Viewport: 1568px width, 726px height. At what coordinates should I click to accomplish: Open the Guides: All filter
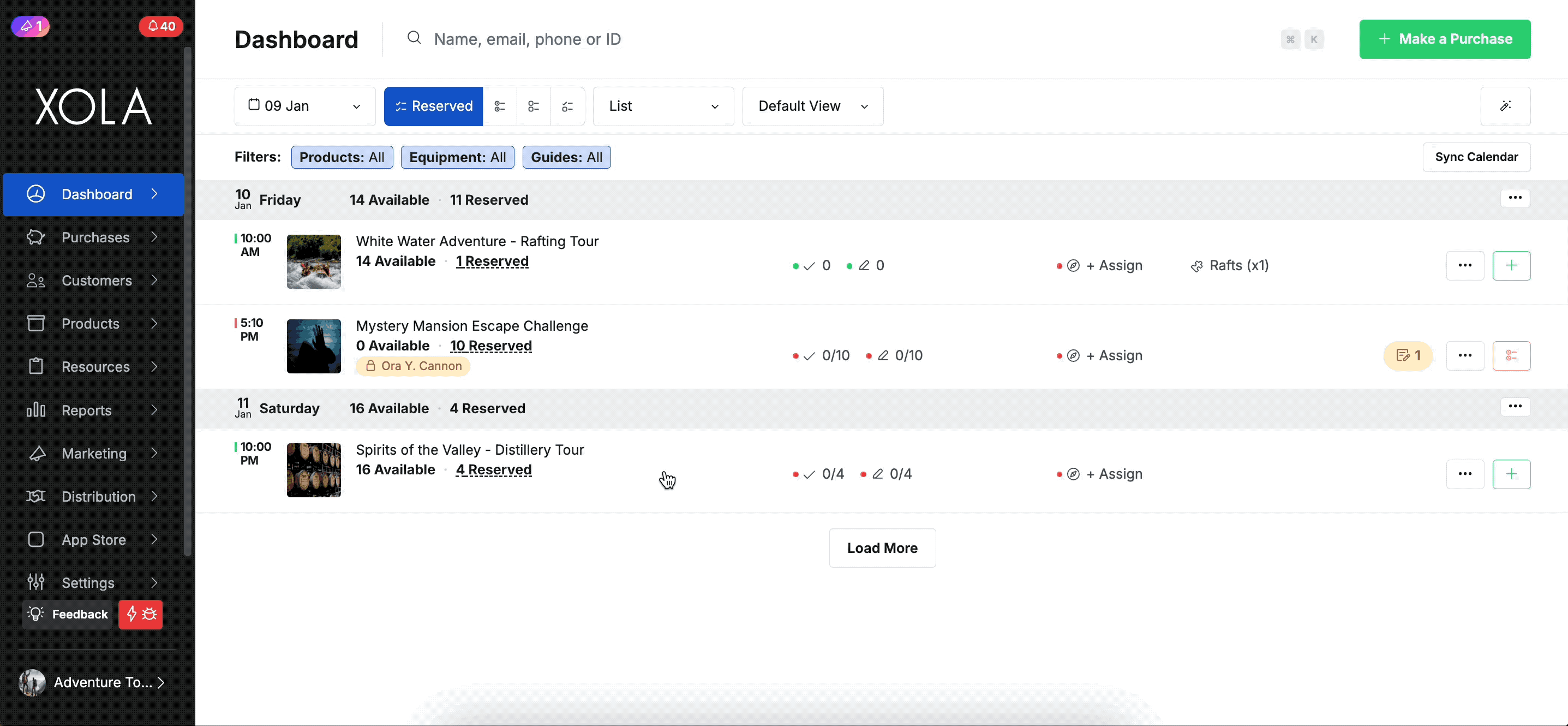click(567, 157)
